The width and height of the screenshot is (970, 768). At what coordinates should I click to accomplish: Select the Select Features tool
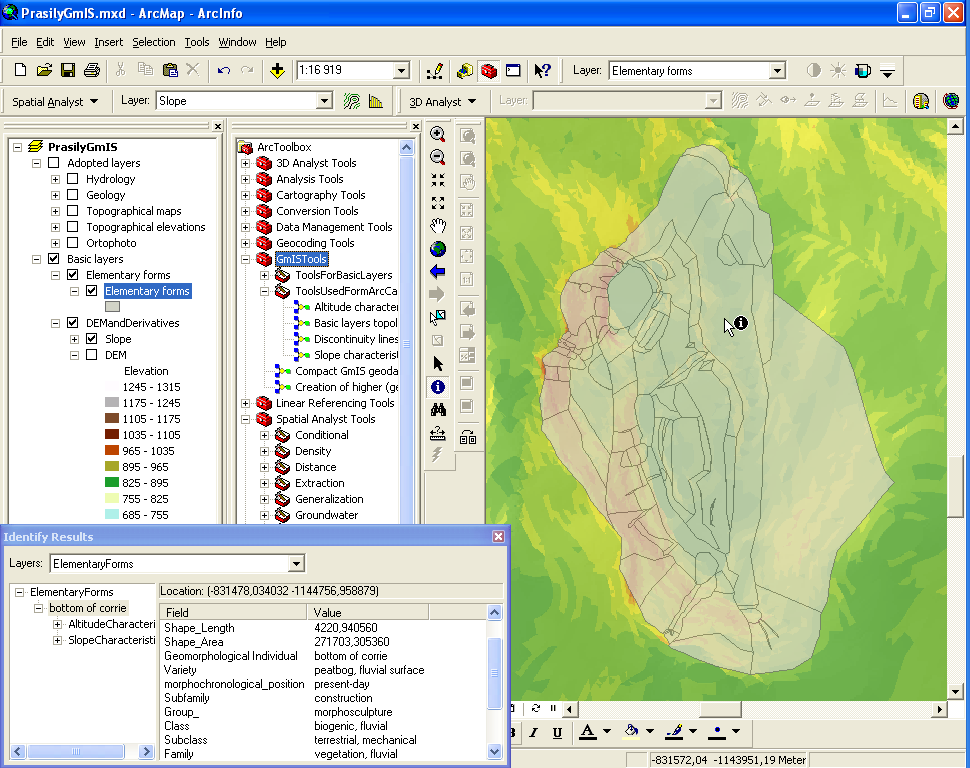[x=437, y=317]
